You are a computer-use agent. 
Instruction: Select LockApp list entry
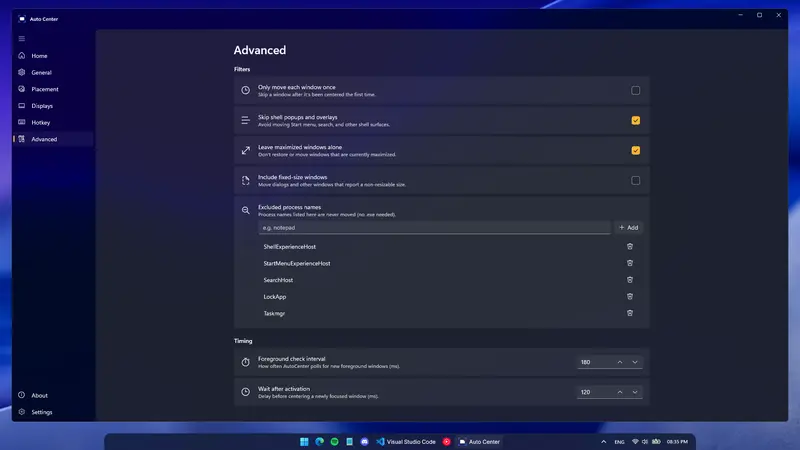pos(274,297)
